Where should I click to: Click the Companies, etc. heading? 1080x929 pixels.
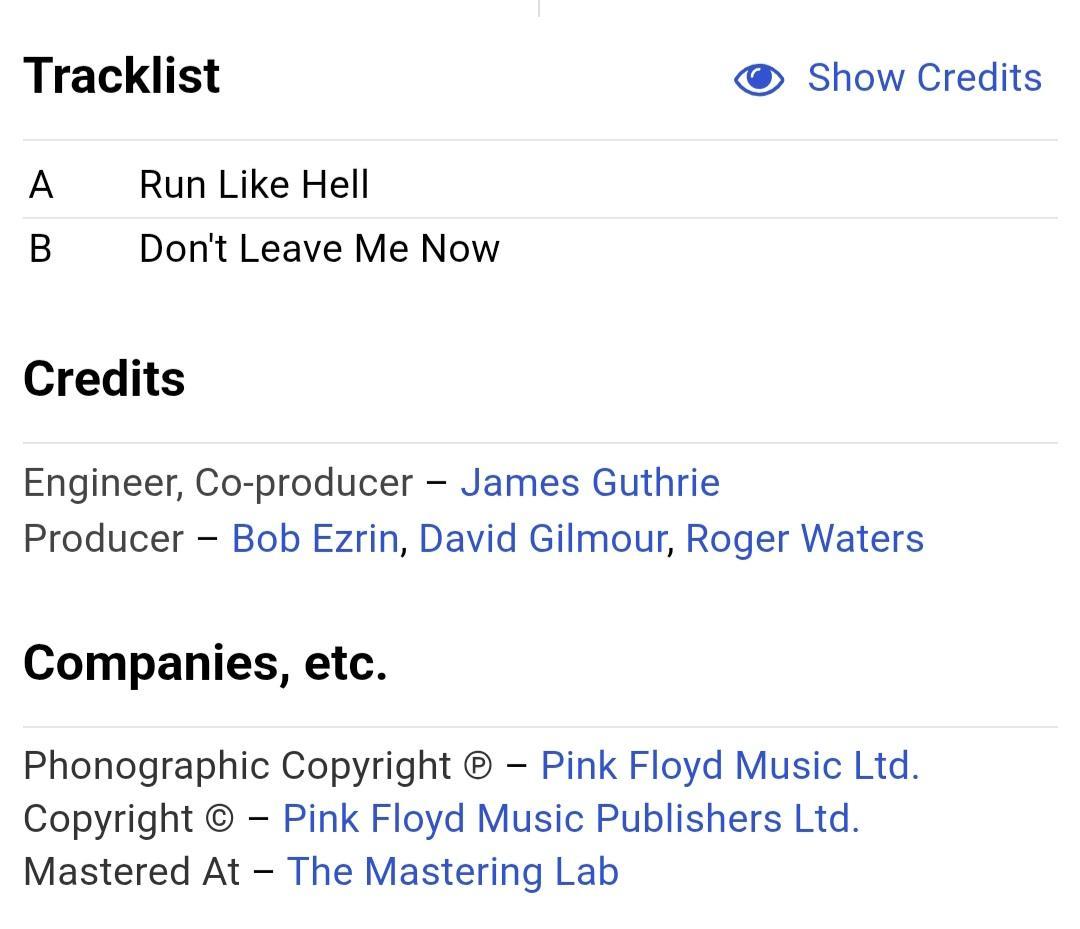pyautogui.click(x=205, y=662)
